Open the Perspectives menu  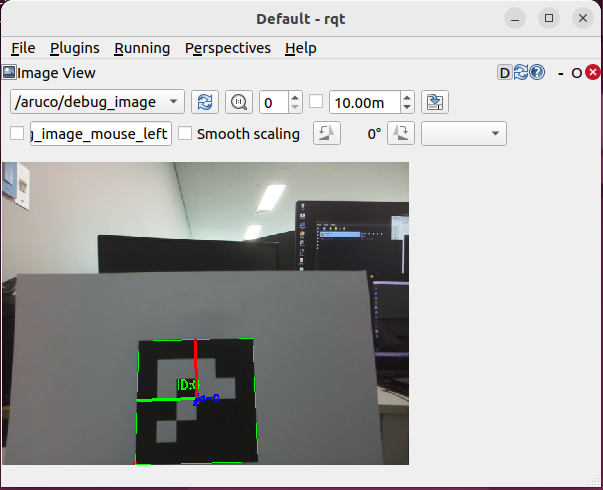pyautogui.click(x=228, y=48)
